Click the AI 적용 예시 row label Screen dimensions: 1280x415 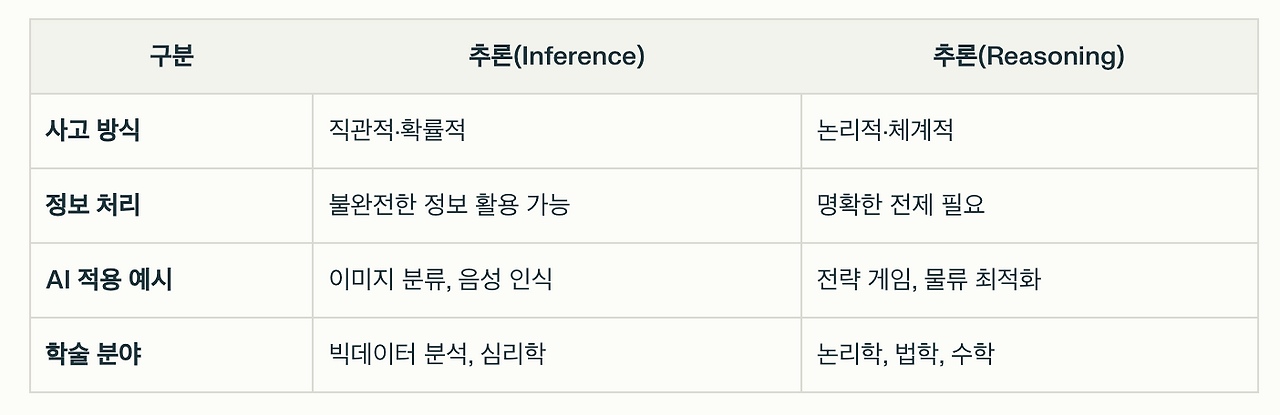pyautogui.click(x=109, y=280)
